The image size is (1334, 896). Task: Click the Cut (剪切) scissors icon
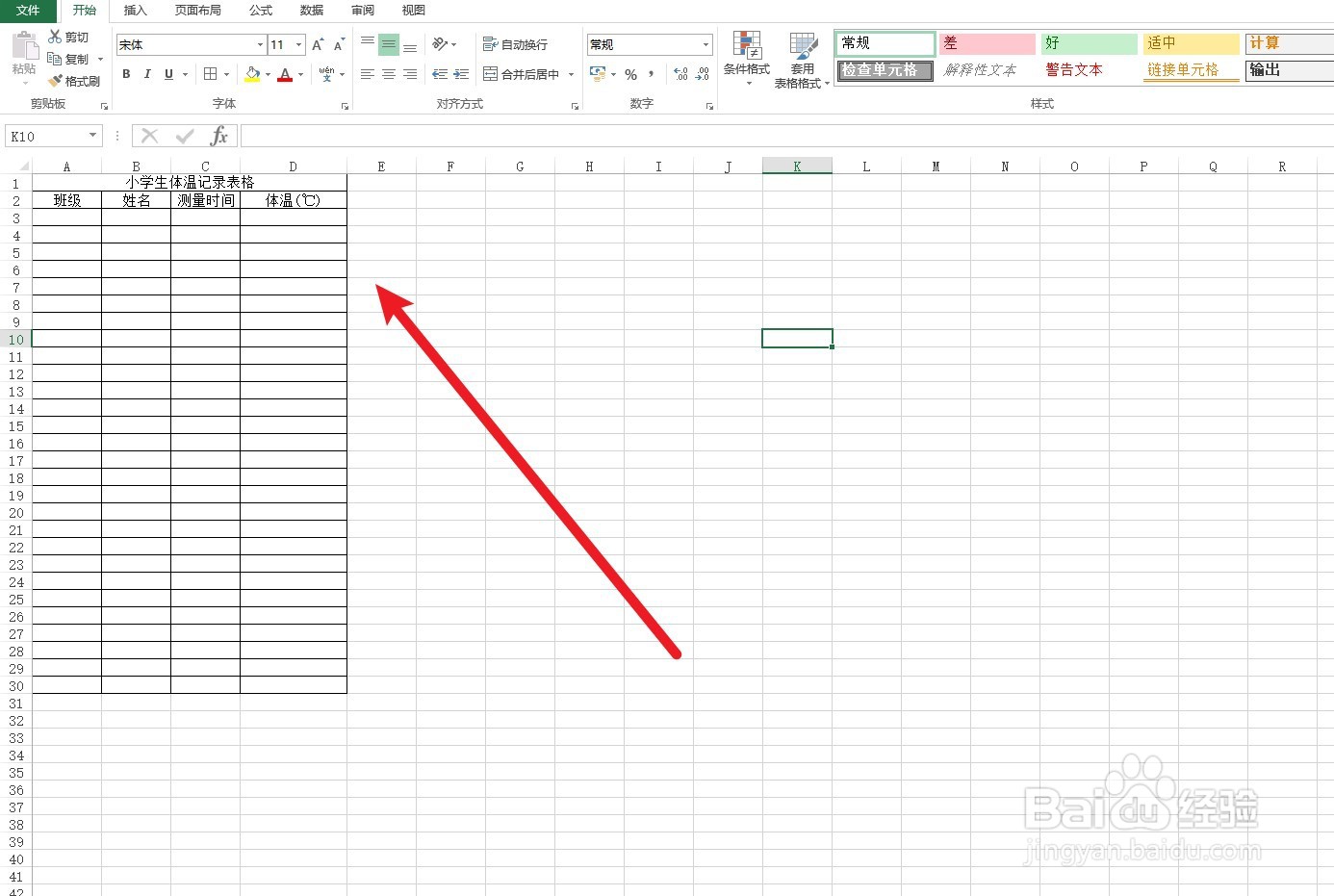[55, 37]
